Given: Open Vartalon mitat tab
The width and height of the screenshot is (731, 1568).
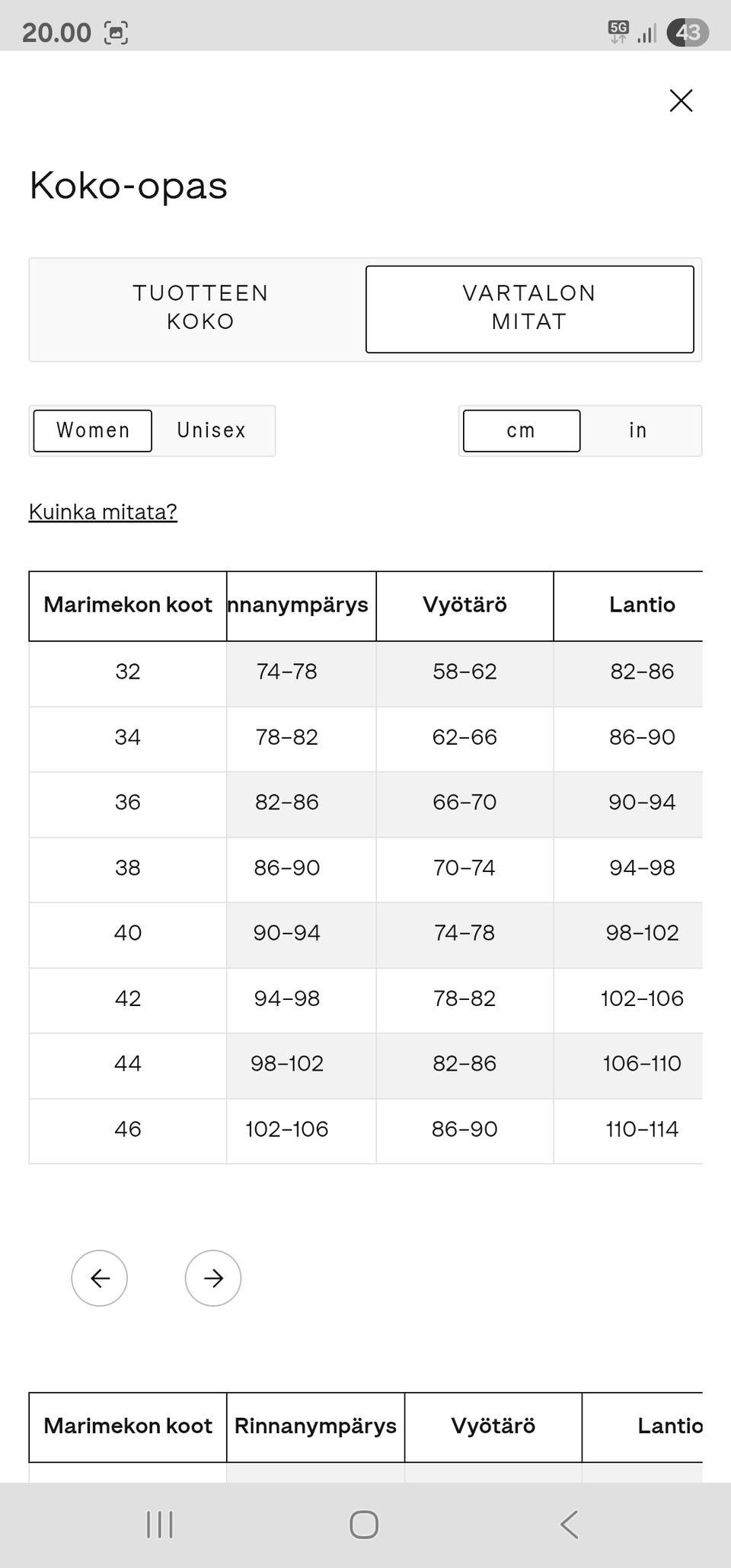Looking at the screenshot, I should coord(529,308).
